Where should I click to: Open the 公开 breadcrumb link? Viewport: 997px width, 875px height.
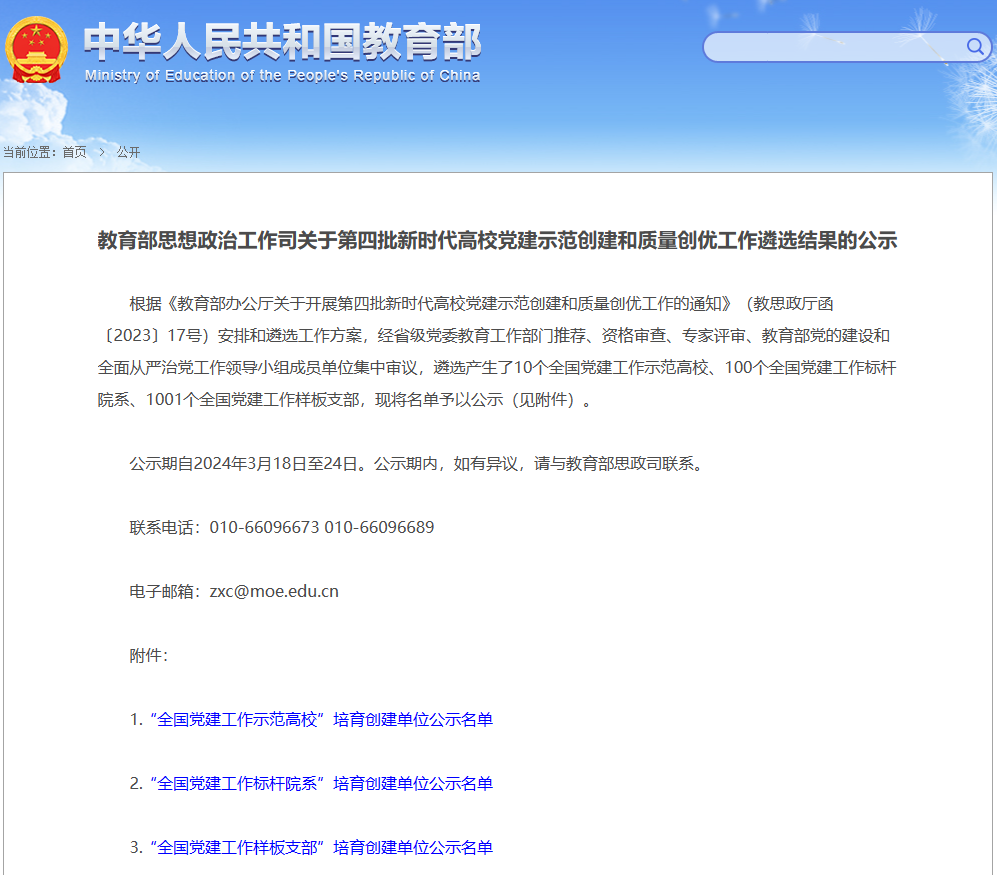pos(128,152)
